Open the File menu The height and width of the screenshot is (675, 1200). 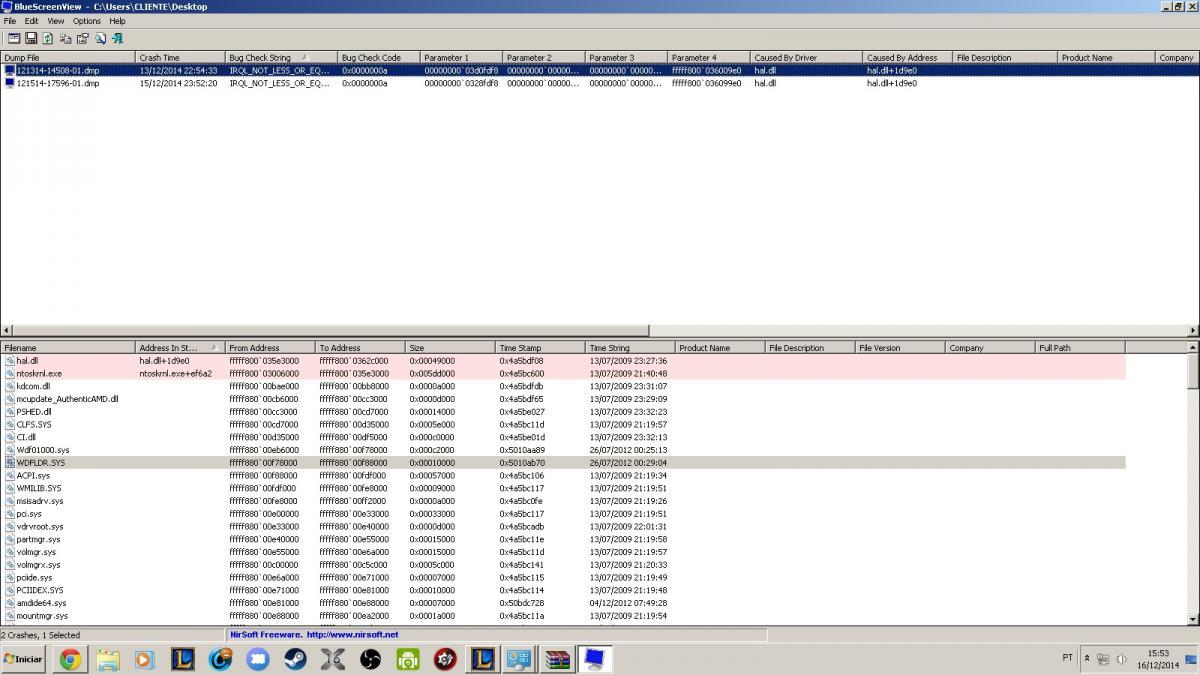(x=10, y=21)
